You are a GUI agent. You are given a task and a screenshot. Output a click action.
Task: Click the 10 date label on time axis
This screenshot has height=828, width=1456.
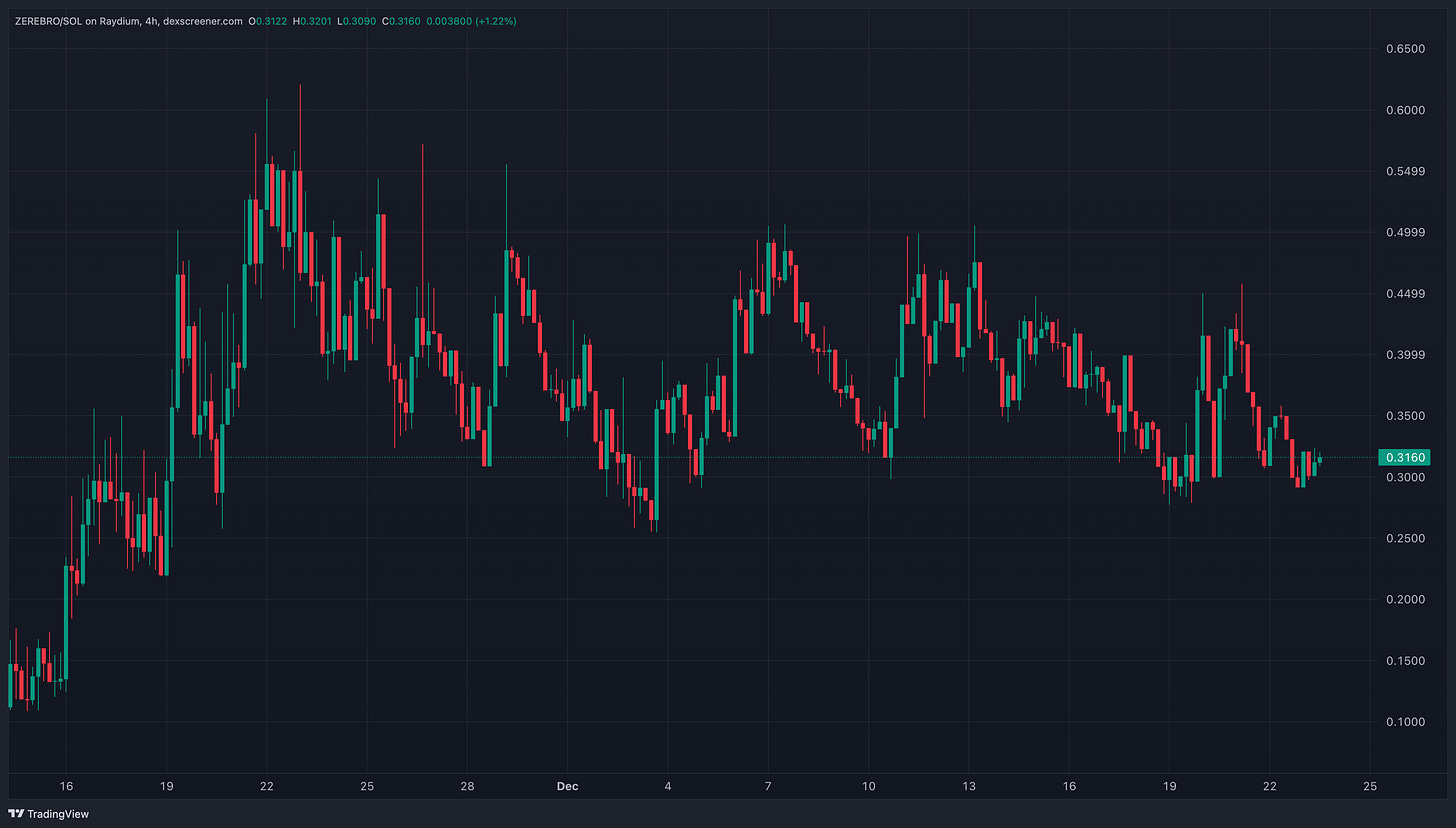868,787
